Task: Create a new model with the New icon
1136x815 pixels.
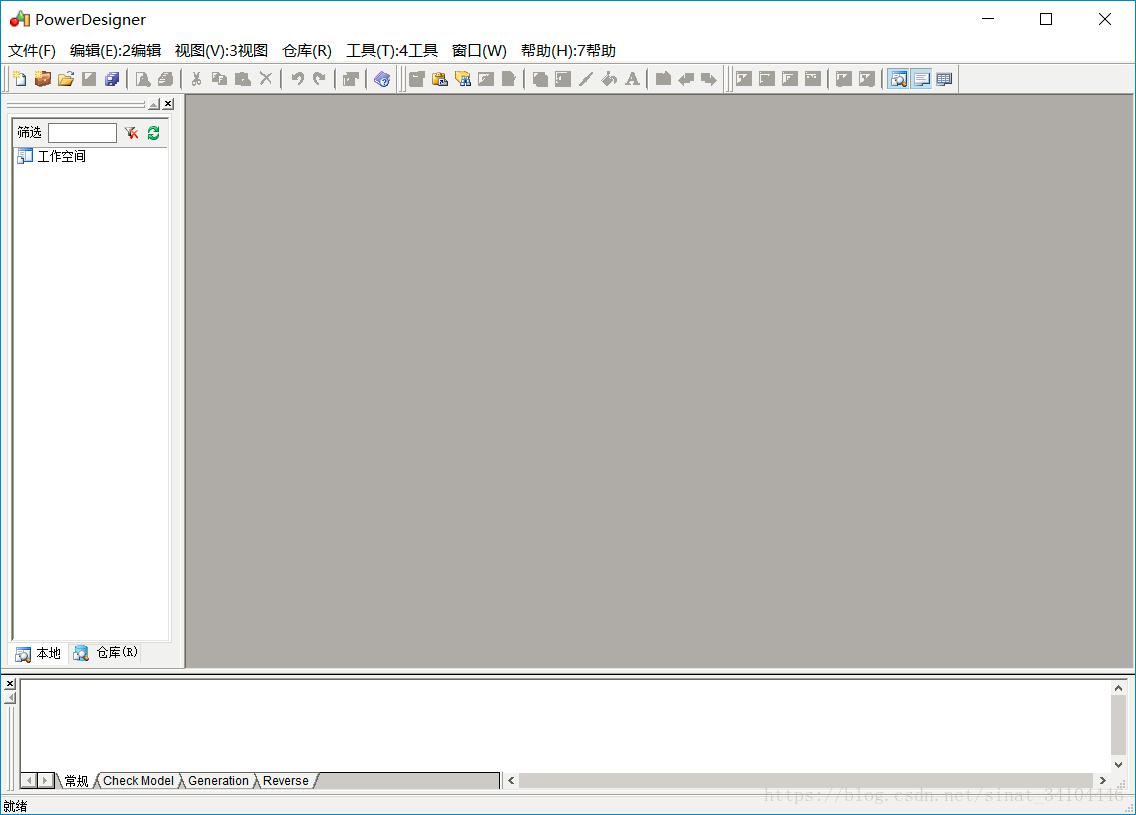Action: tap(19, 78)
